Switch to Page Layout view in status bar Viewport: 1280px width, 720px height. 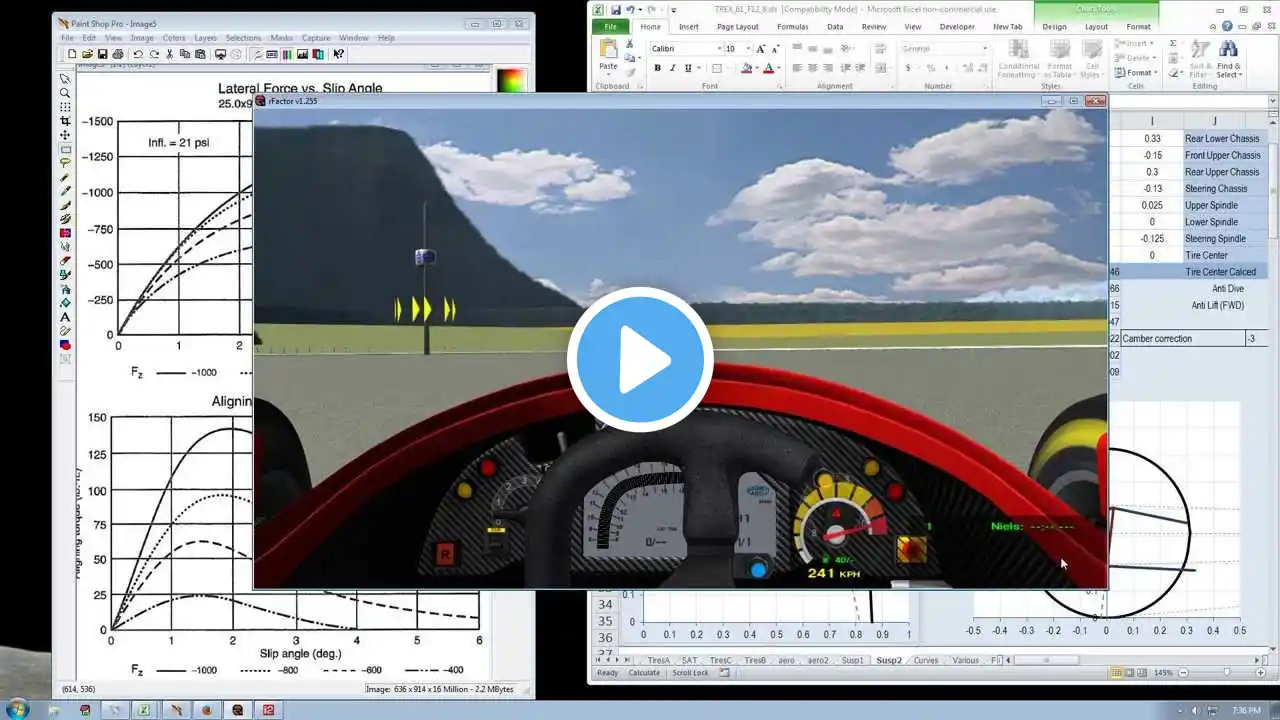click(1130, 673)
